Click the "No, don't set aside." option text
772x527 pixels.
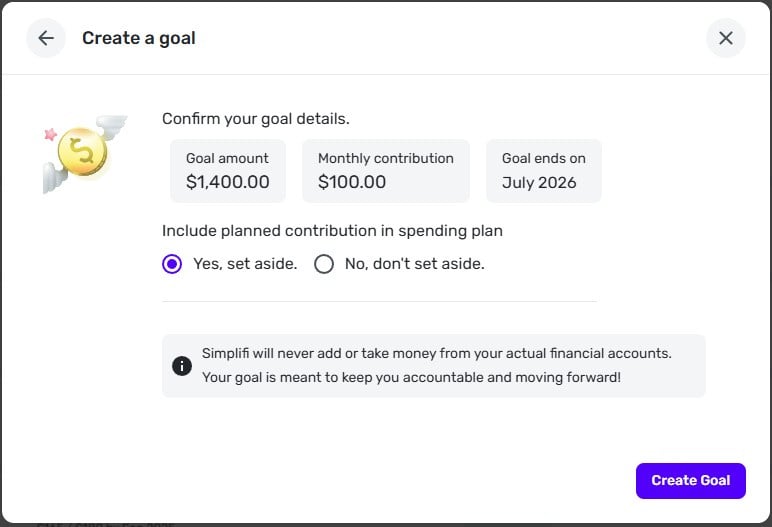(414, 264)
